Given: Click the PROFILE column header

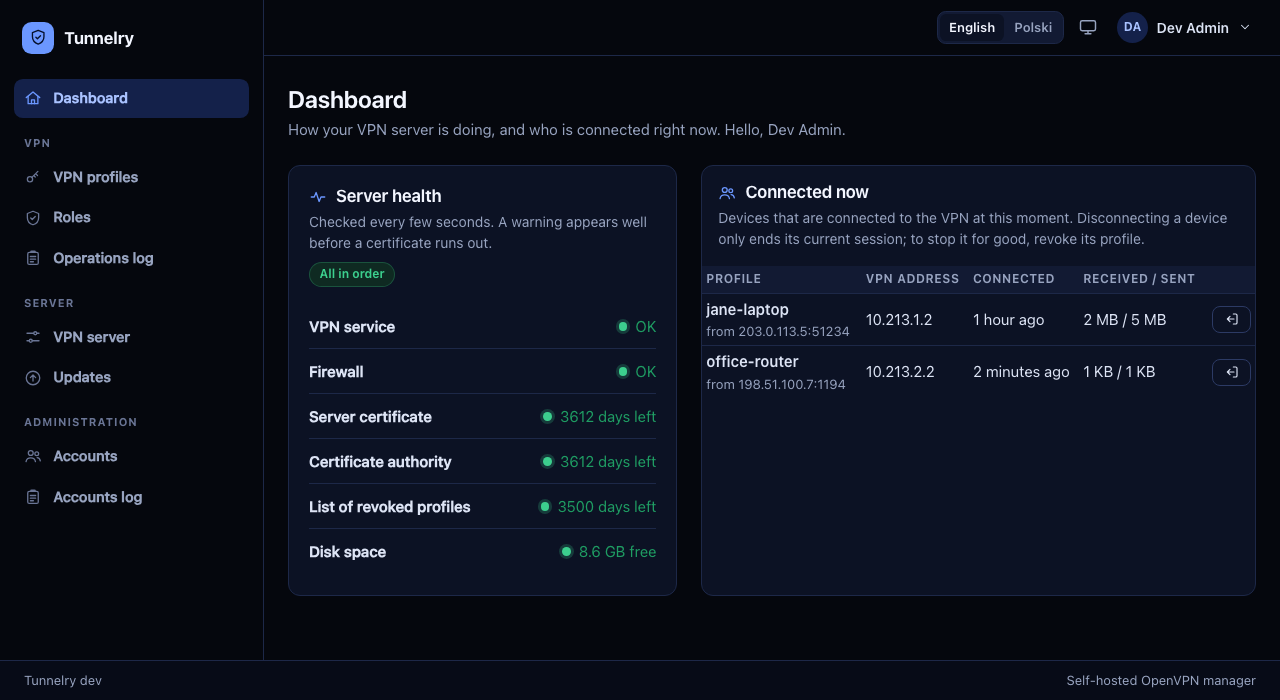Looking at the screenshot, I should [734, 279].
